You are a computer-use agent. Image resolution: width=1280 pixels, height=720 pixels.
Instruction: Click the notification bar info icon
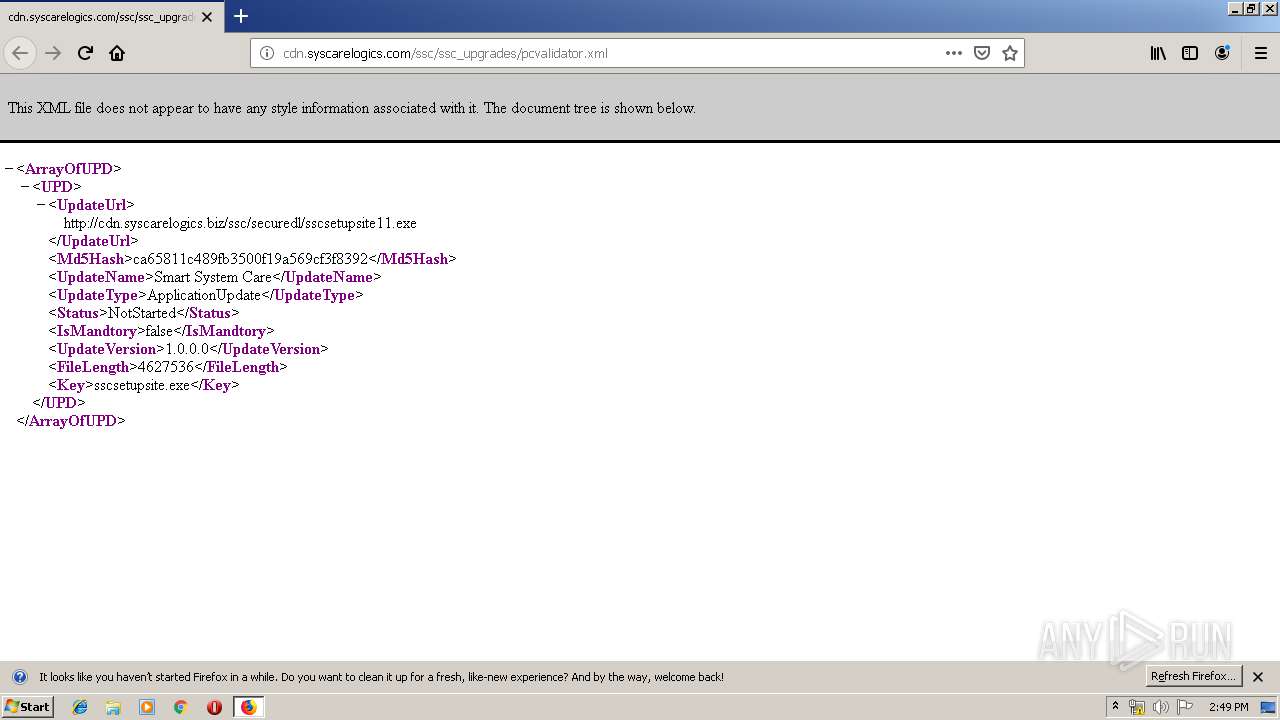[19, 677]
